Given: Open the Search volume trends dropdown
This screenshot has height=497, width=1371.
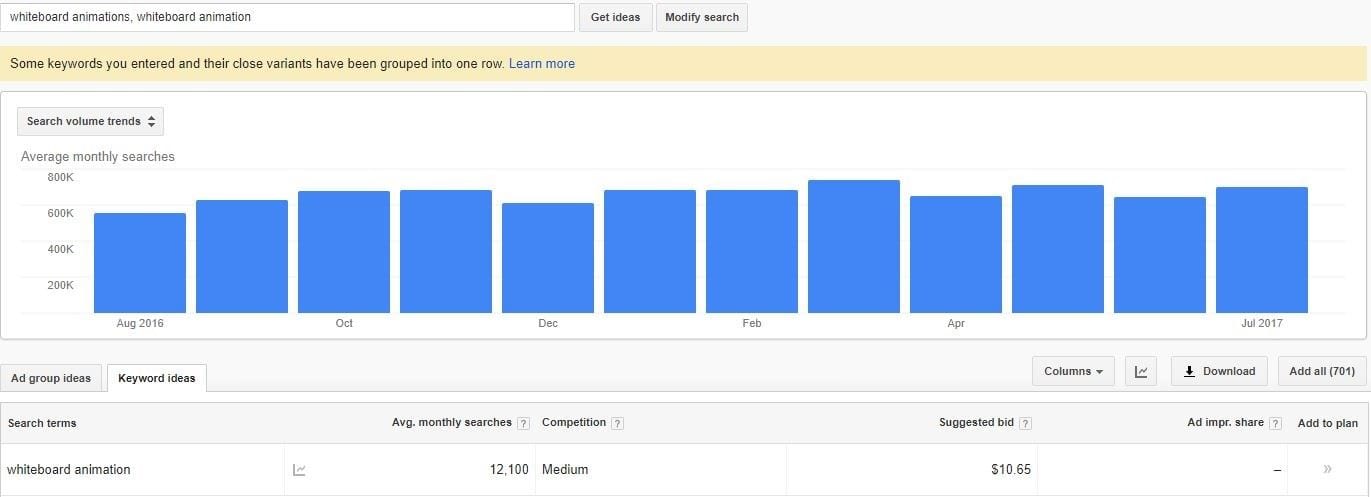Looking at the screenshot, I should point(90,121).
